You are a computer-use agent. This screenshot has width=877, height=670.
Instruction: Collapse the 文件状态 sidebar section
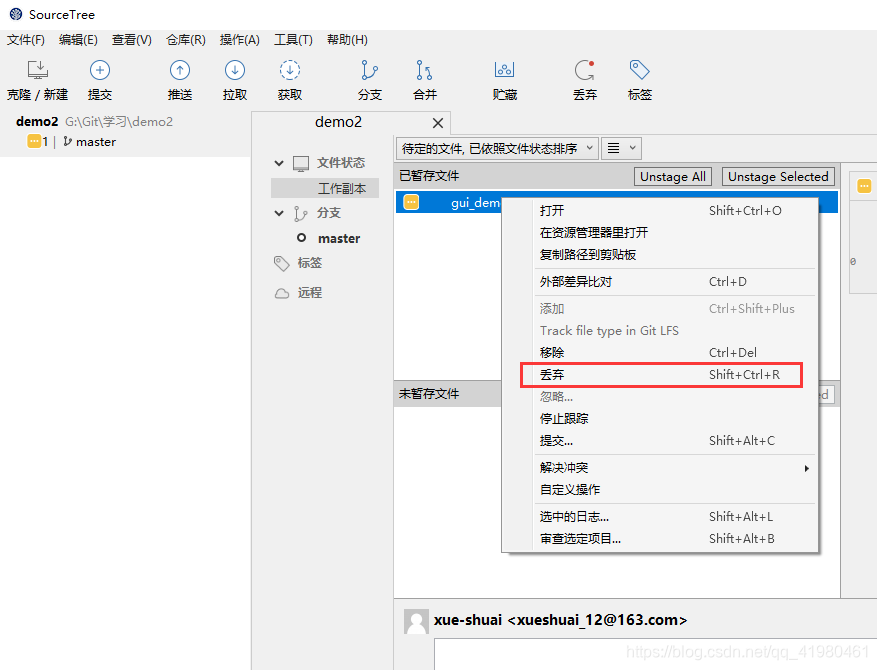279,163
